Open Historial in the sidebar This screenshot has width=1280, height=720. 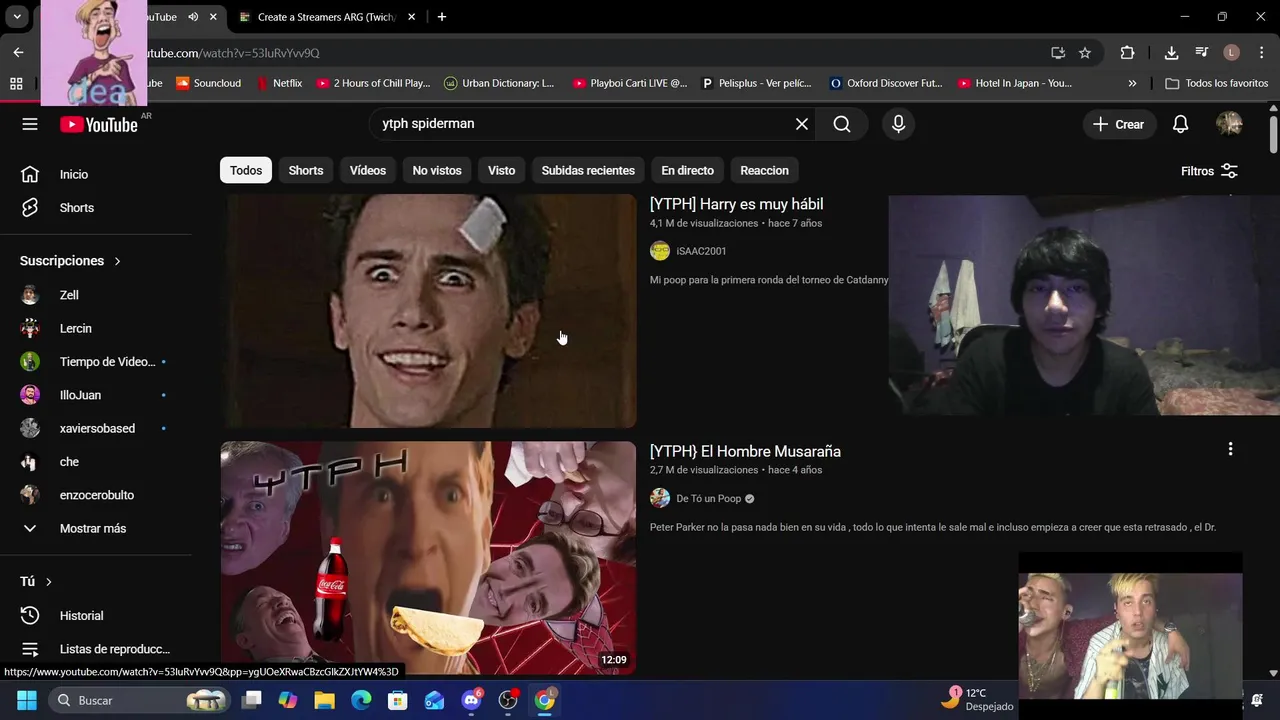pyautogui.click(x=96, y=616)
